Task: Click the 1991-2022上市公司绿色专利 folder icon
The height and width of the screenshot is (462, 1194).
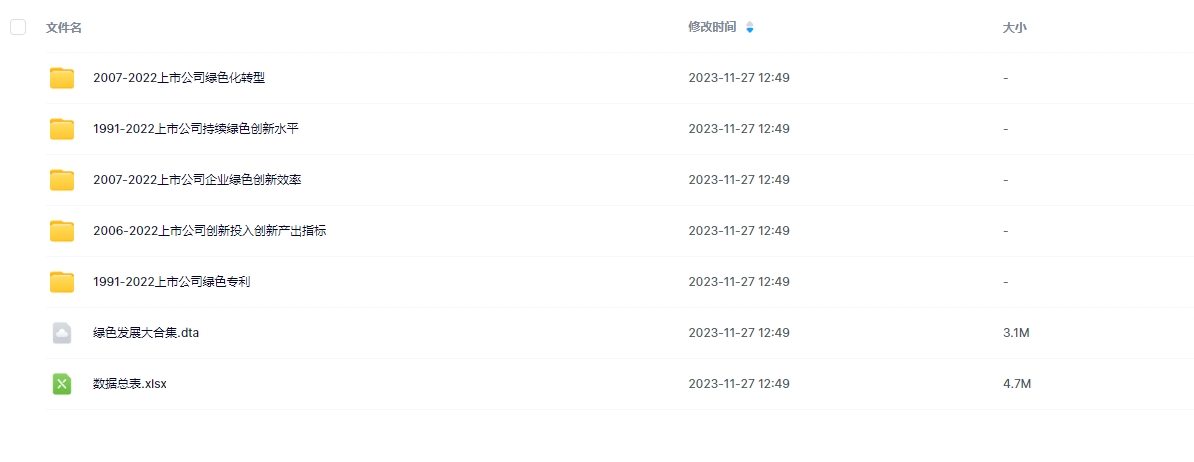Action: coord(62,282)
